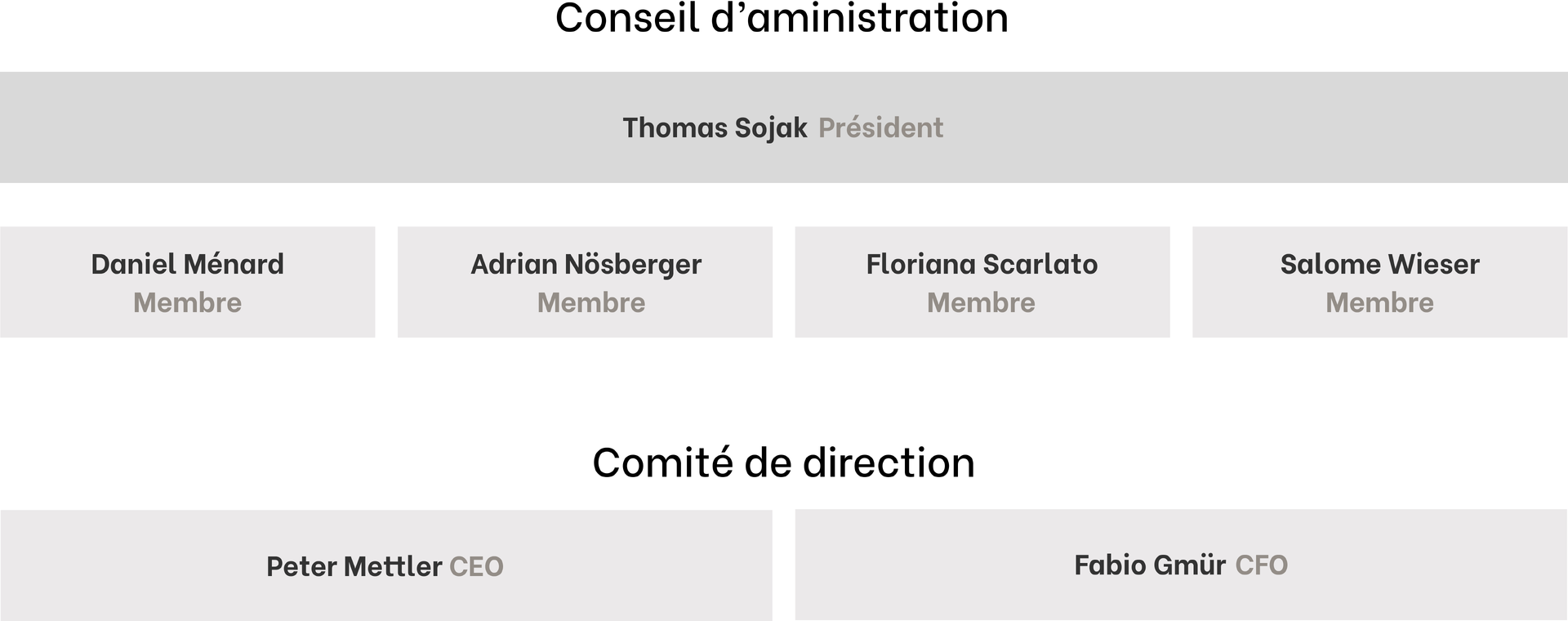
Task: Select the name Adrian Nösberger
Action: pyautogui.click(x=586, y=264)
